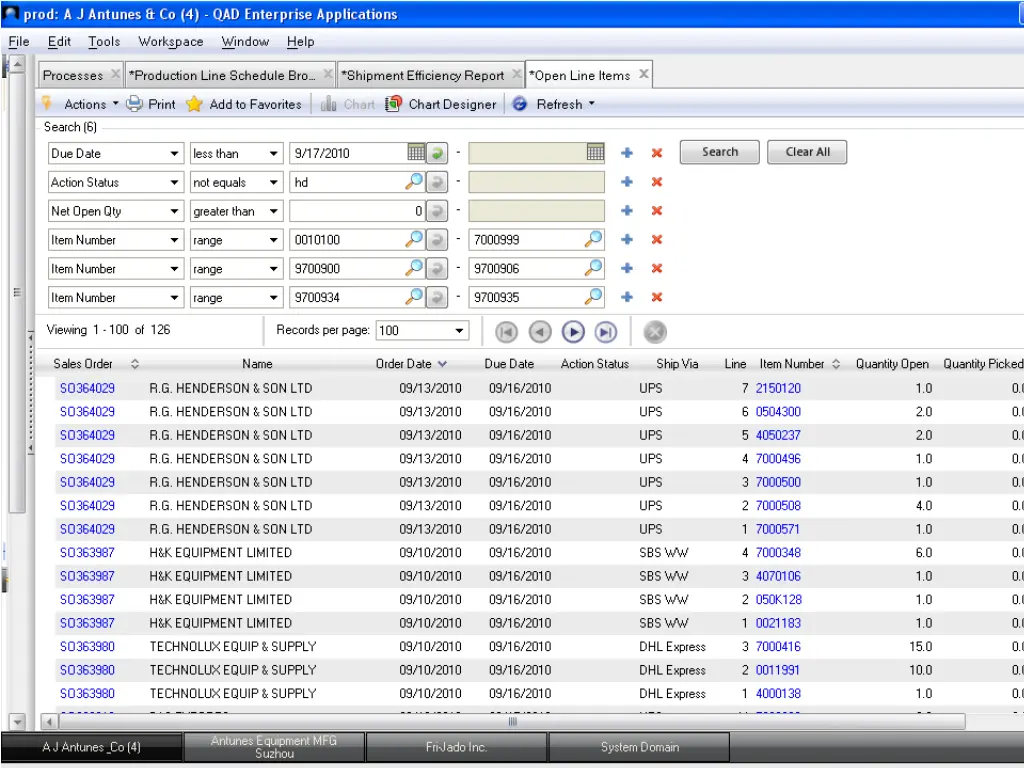The height and width of the screenshot is (768, 1024).
Task: Expand the Net Open Qty field dropdown
Action: pyautogui.click(x=174, y=211)
